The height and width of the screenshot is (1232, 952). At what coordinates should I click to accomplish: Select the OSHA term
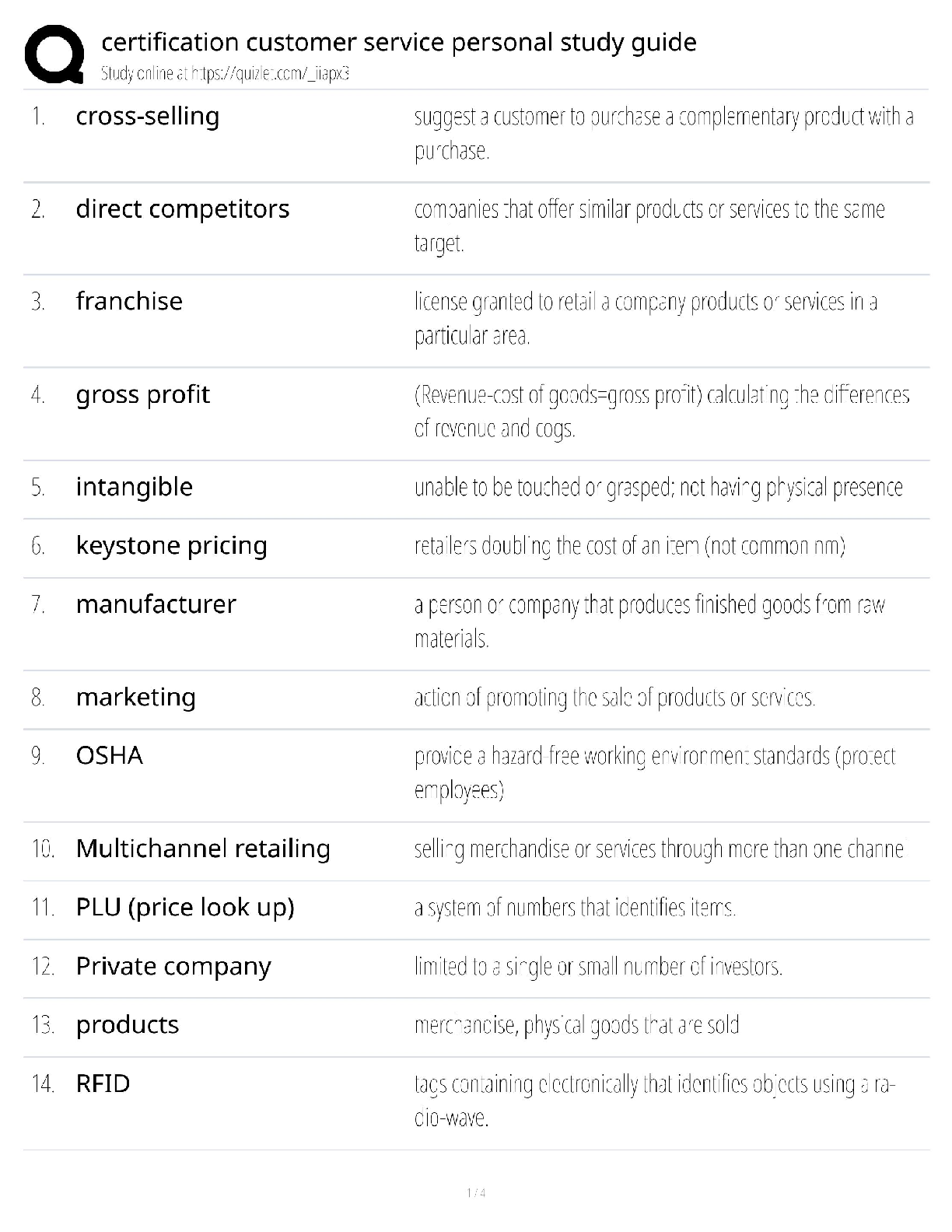click(109, 756)
